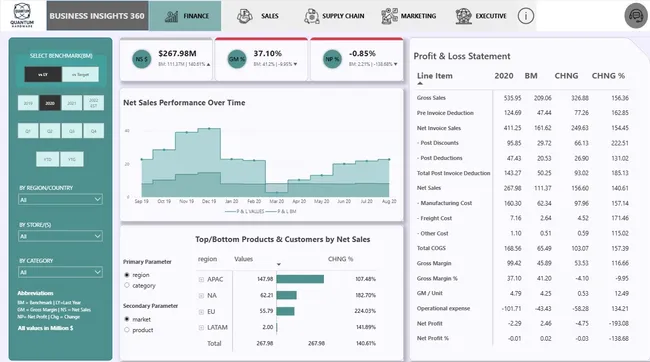Expand the NA region row

(201, 296)
